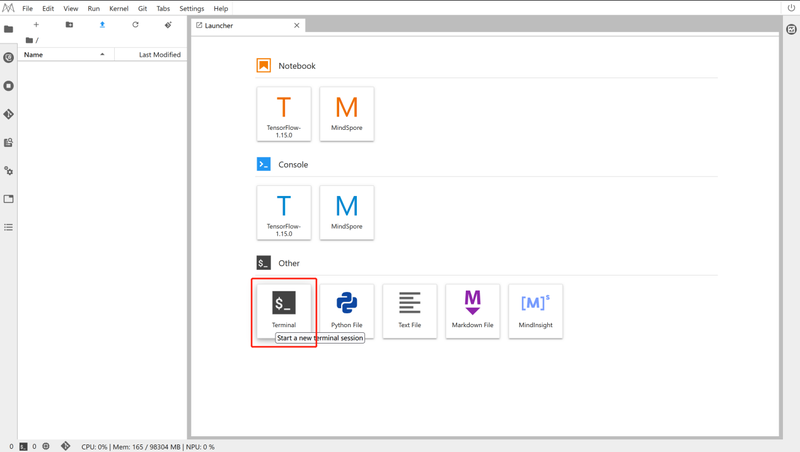Viewport: 800px width, 452px height.
Task: Open the Help menu
Action: tap(220, 9)
